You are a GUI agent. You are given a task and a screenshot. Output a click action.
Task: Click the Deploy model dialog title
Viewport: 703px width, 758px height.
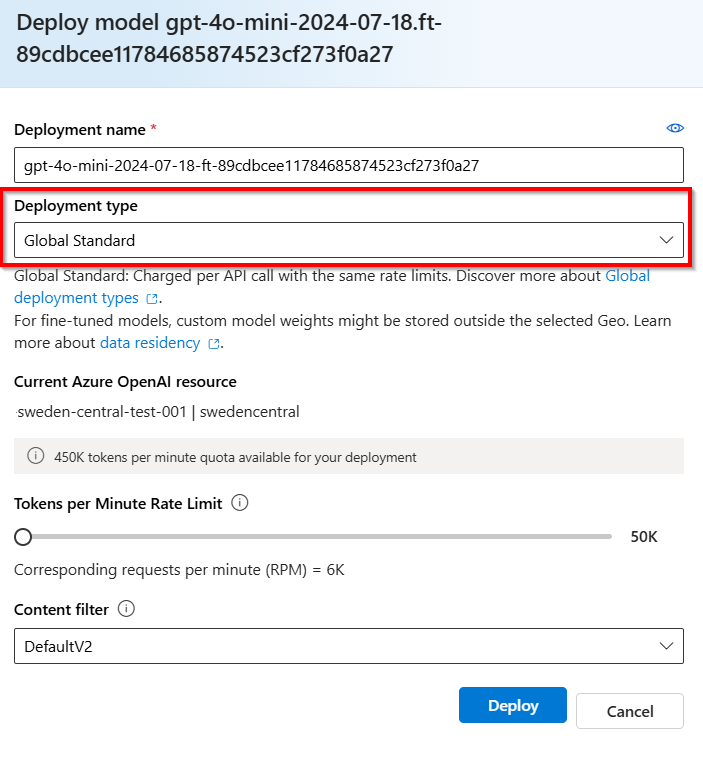pyautogui.click(x=229, y=38)
